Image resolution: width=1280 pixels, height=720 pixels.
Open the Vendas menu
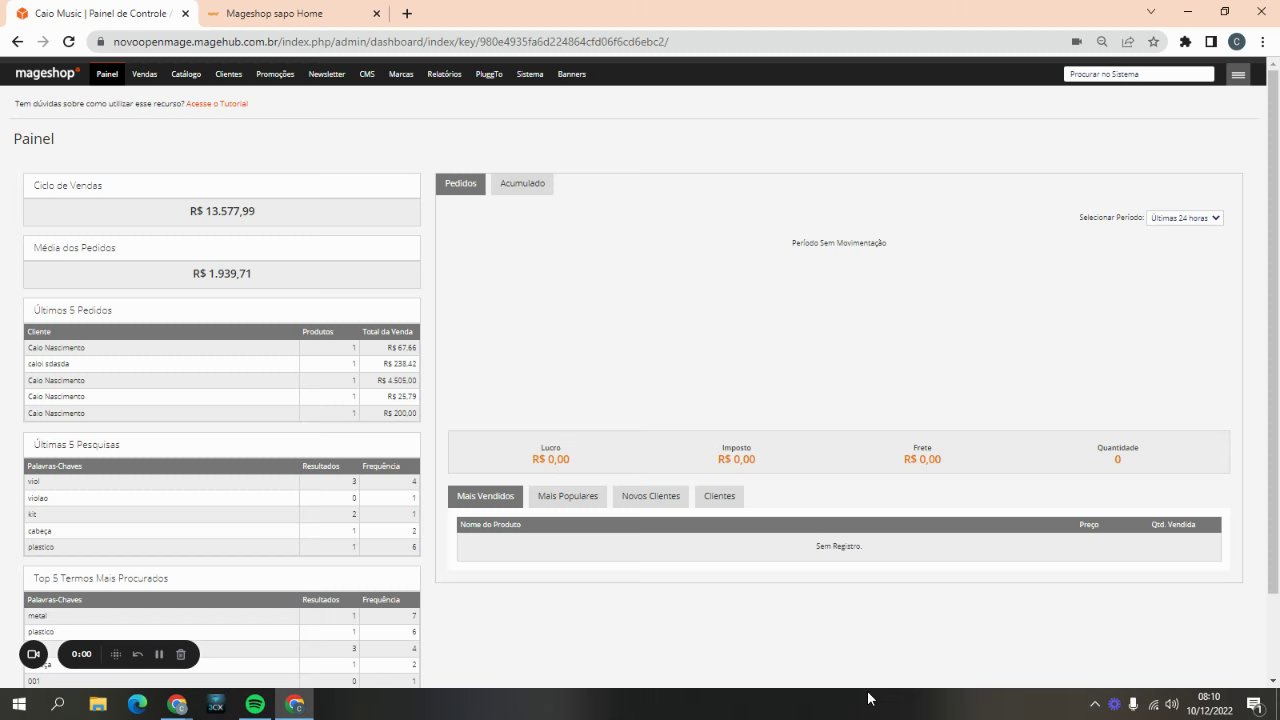(x=145, y=74)
